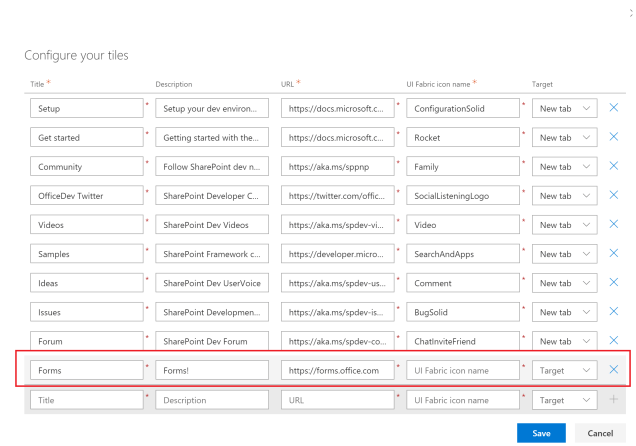Remove the Ideas tile row

click(x=614, y=283)
